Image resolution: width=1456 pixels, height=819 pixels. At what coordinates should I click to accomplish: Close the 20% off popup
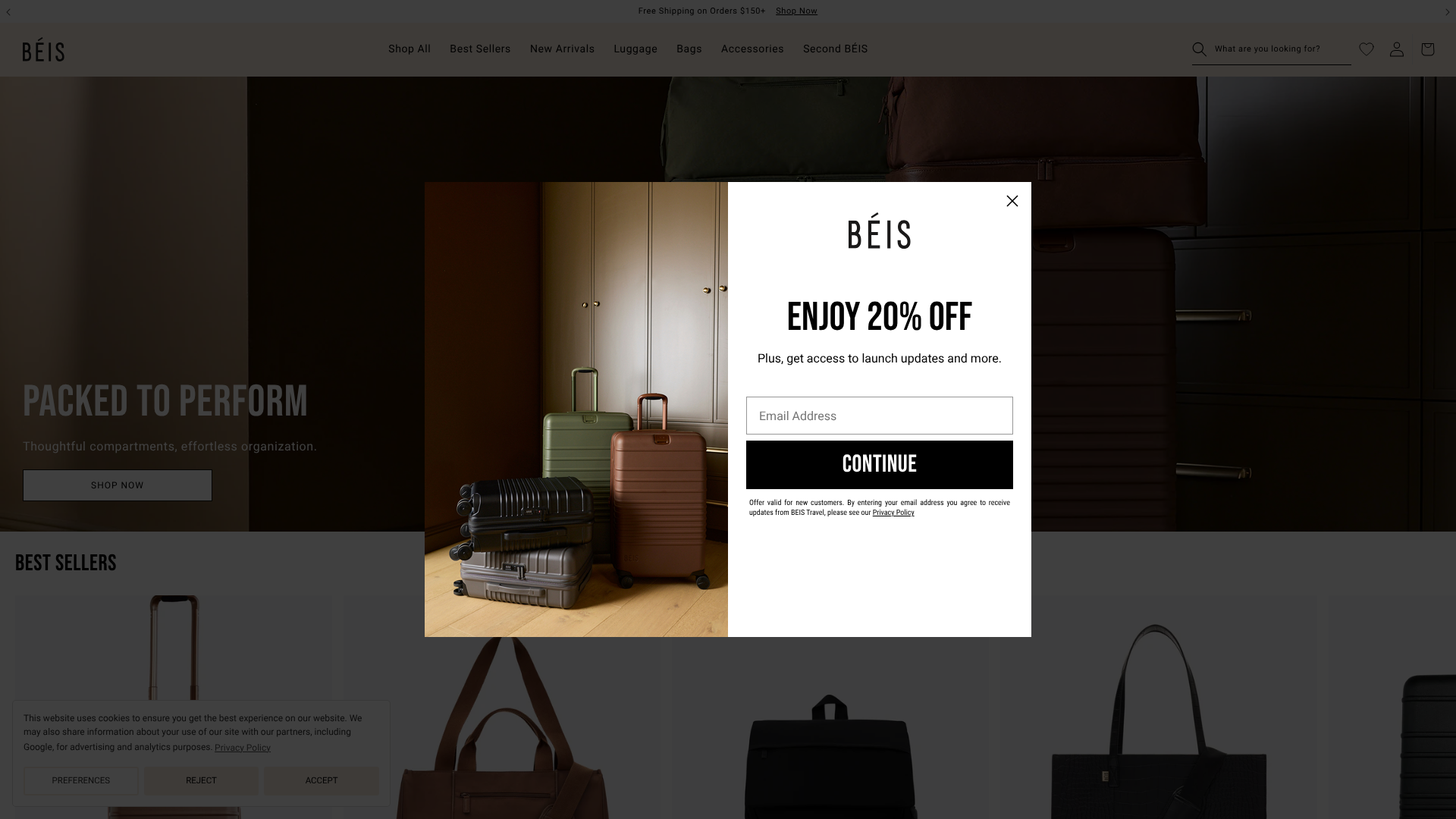pos(1012,201)
